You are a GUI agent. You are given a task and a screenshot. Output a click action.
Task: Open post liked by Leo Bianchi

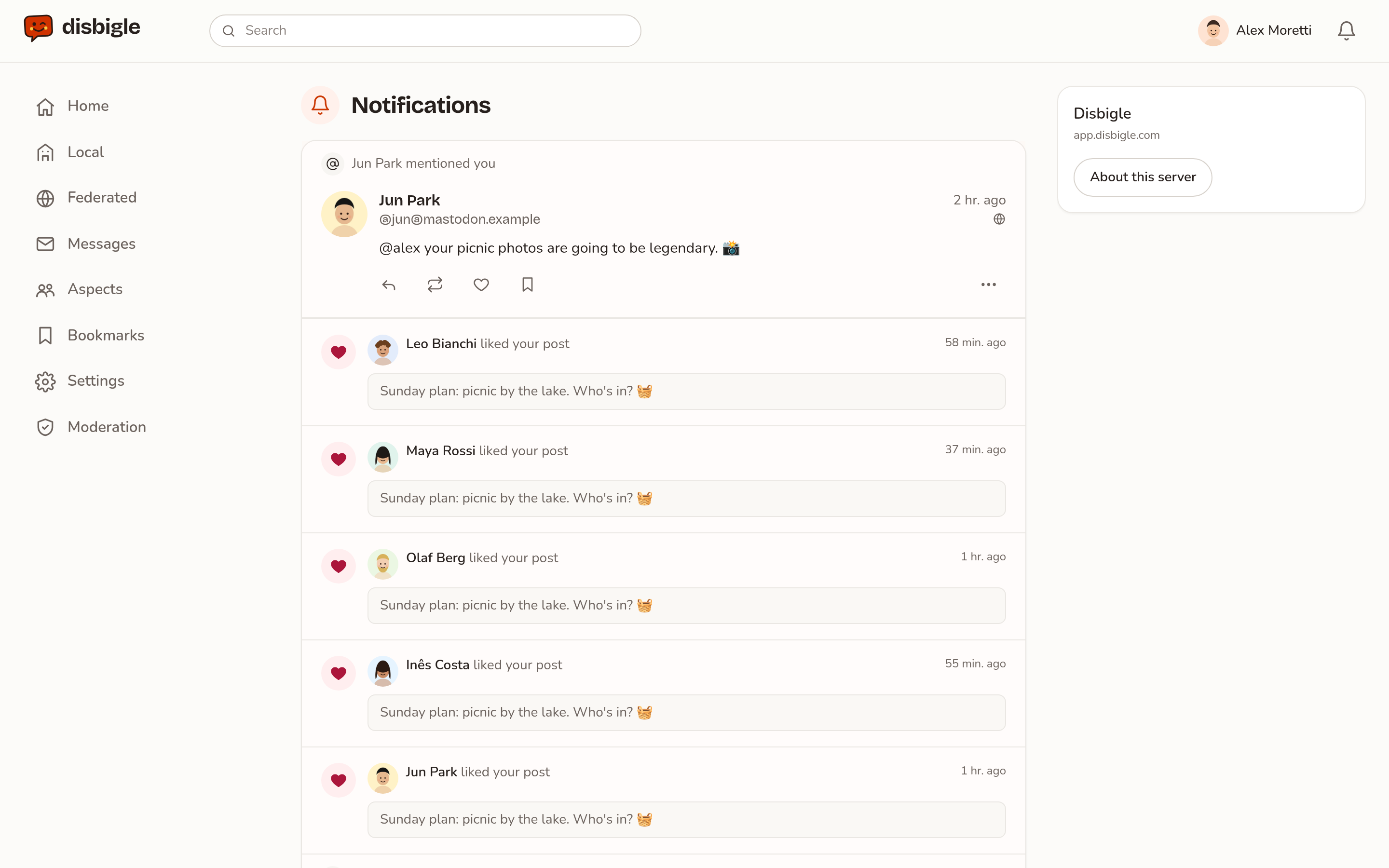(x=686, y=392)
